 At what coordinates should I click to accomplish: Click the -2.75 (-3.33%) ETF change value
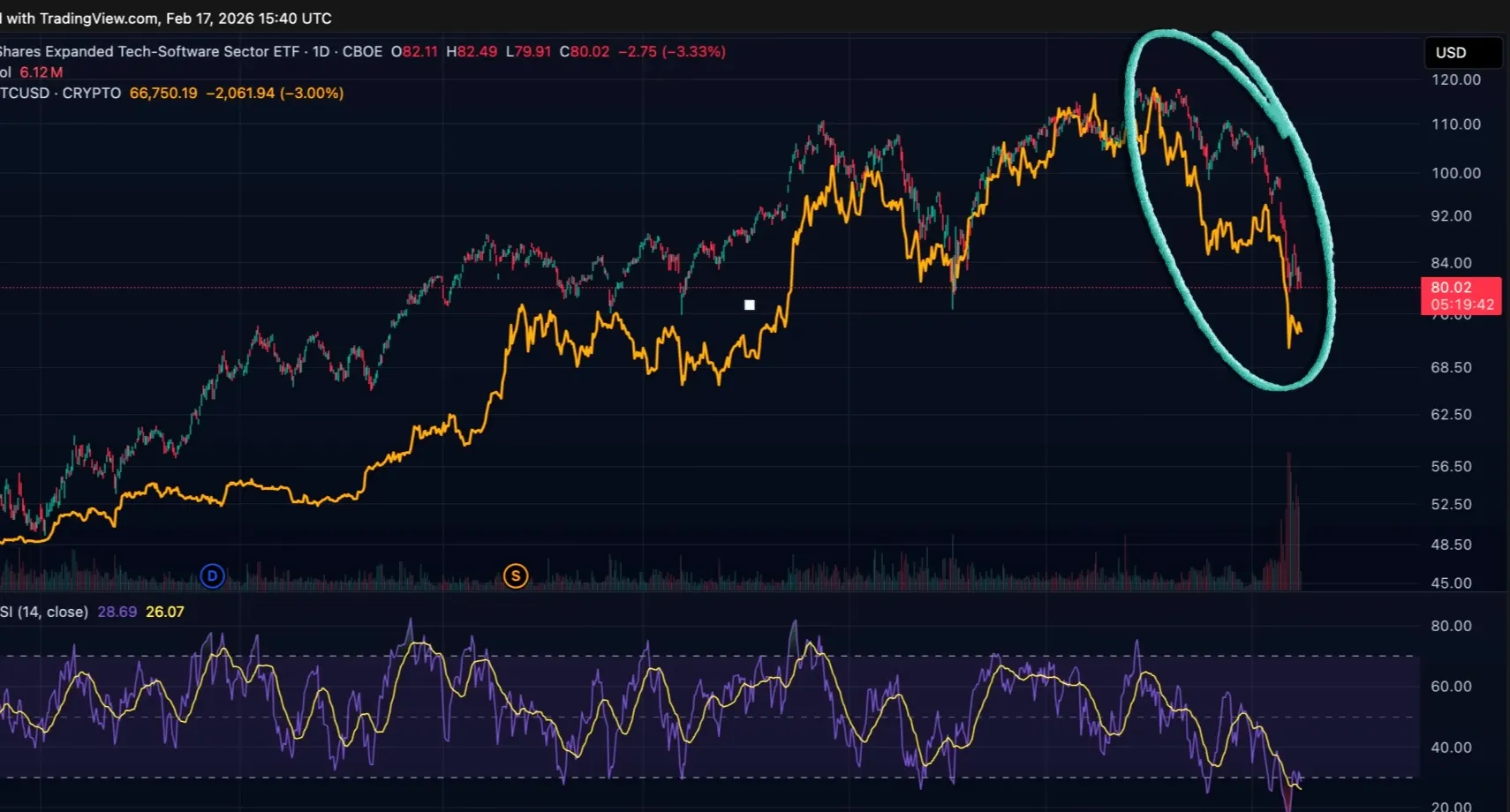672,52
